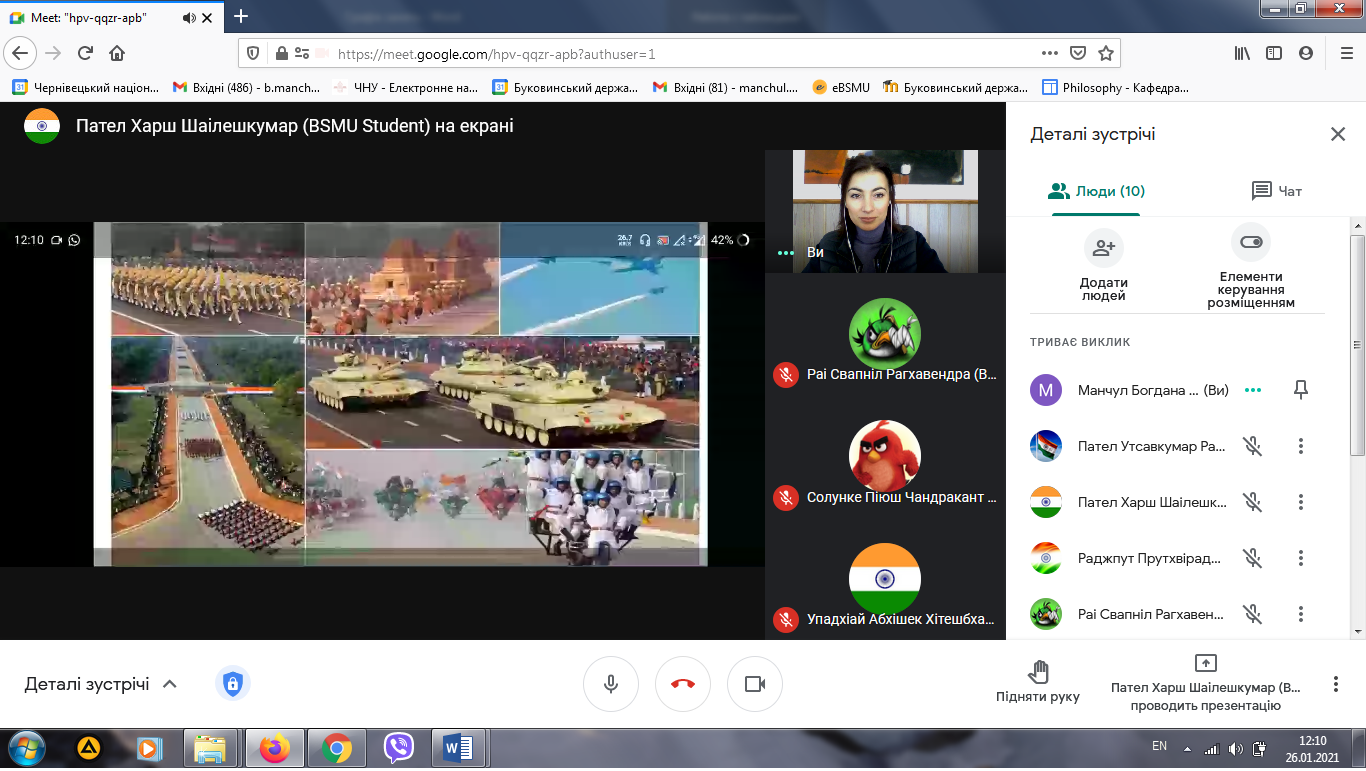The width and height of the screenshot is (1366, 771).
Task: Close the Деталі зустрічі side panel
Action: (x=1337, y=134)
